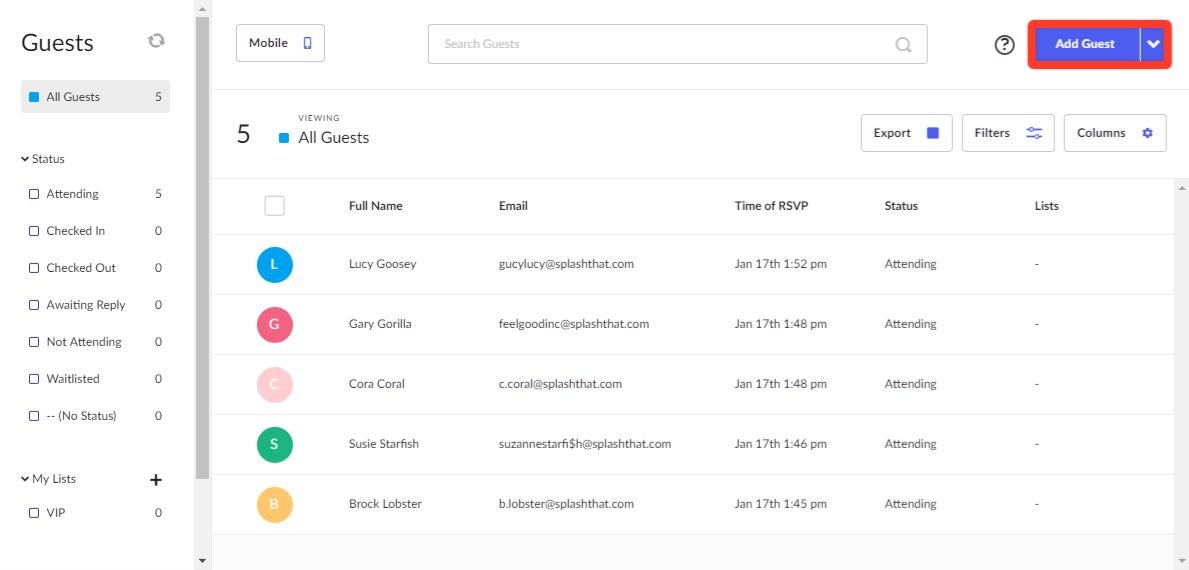Viewport: 1189px width, 570px height.
Task: Select All Guests in the sidebar
Action: click(96, 97)
